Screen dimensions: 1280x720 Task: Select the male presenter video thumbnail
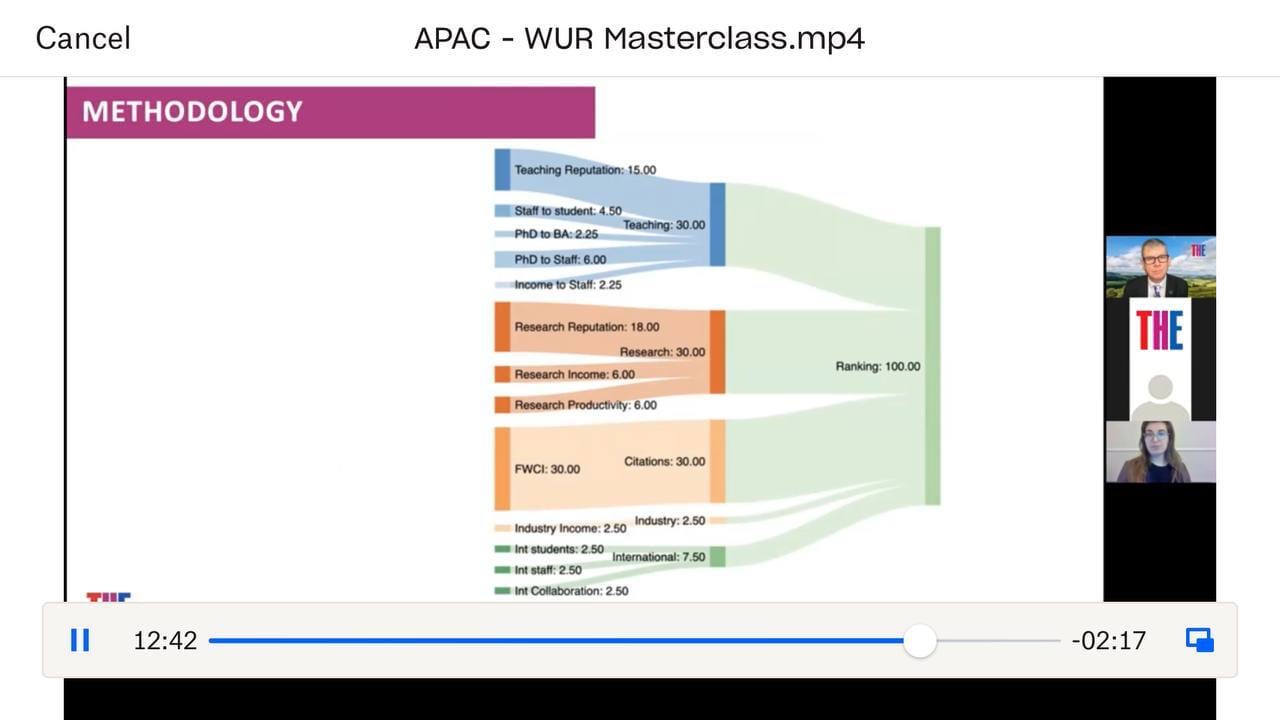click(x=1160, y=267)
